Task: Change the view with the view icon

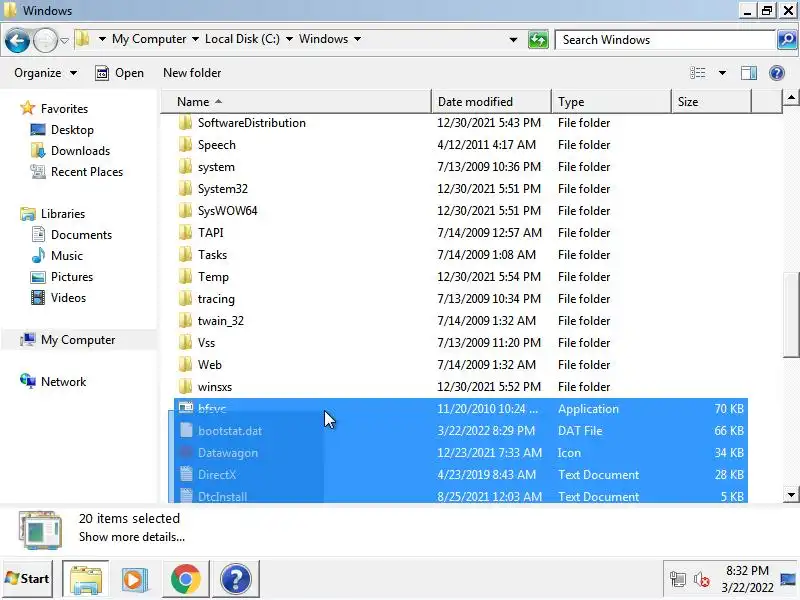Action: pyautogui.click(x=697, y=73)
